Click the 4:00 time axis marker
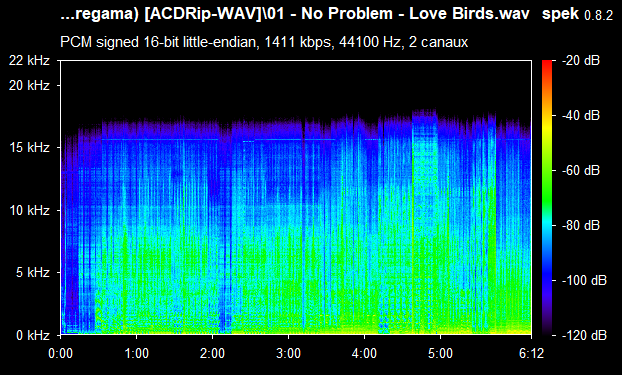 pos(365,353)
